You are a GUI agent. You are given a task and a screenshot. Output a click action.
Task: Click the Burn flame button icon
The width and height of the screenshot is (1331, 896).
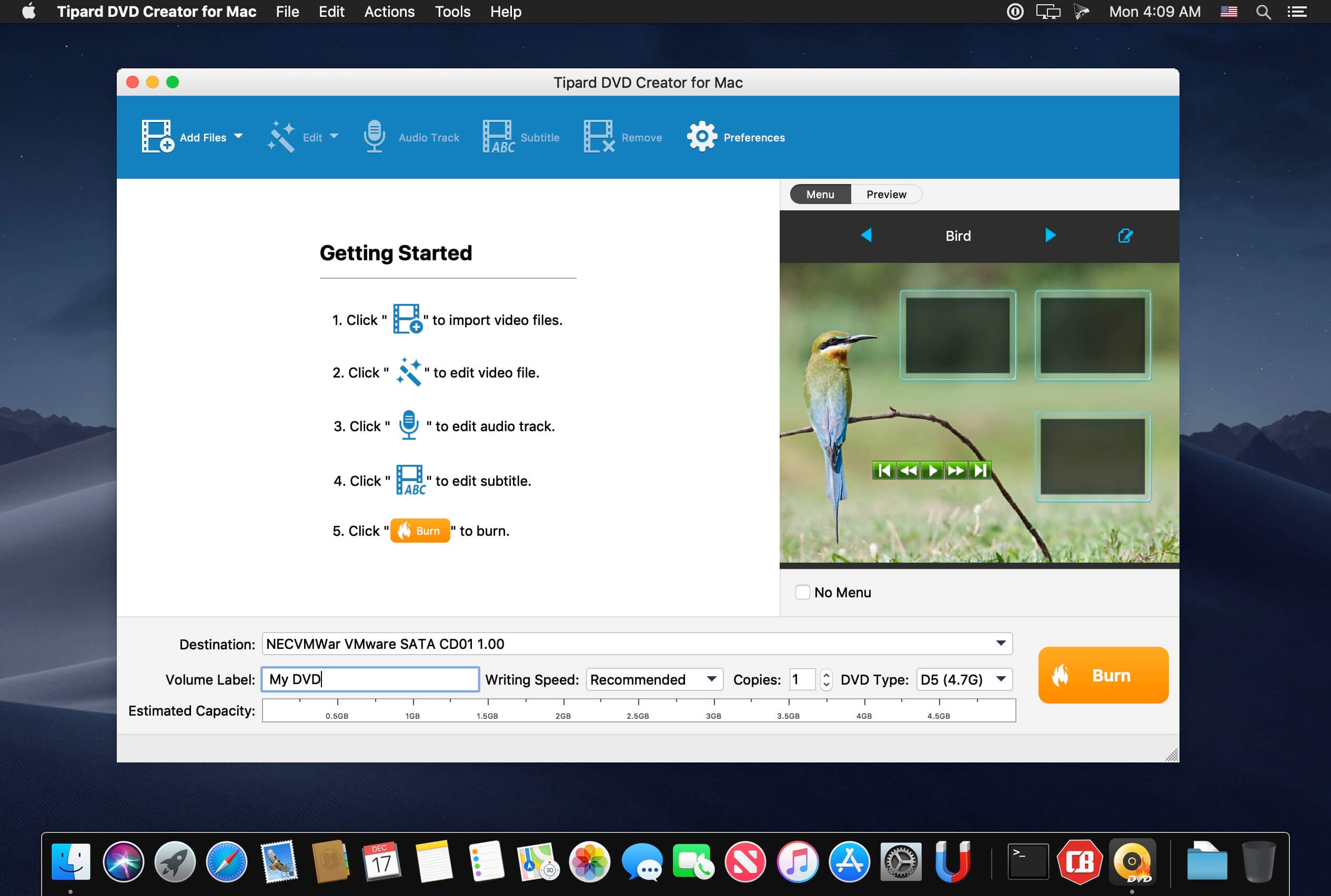[1063, 675]
